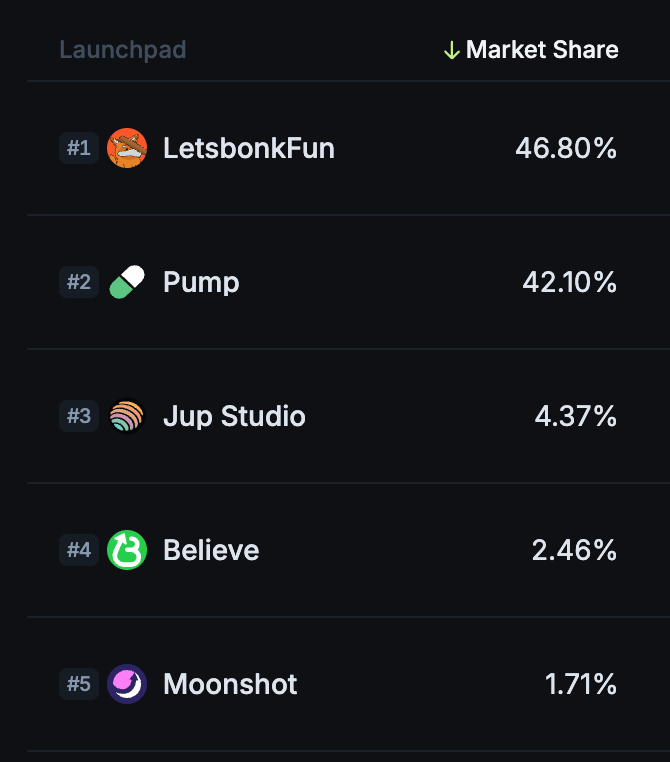The width and height of the screenshot is (670, 762).
Task: Click the Jup Studio striped logo icon
Action: (127, 416)
